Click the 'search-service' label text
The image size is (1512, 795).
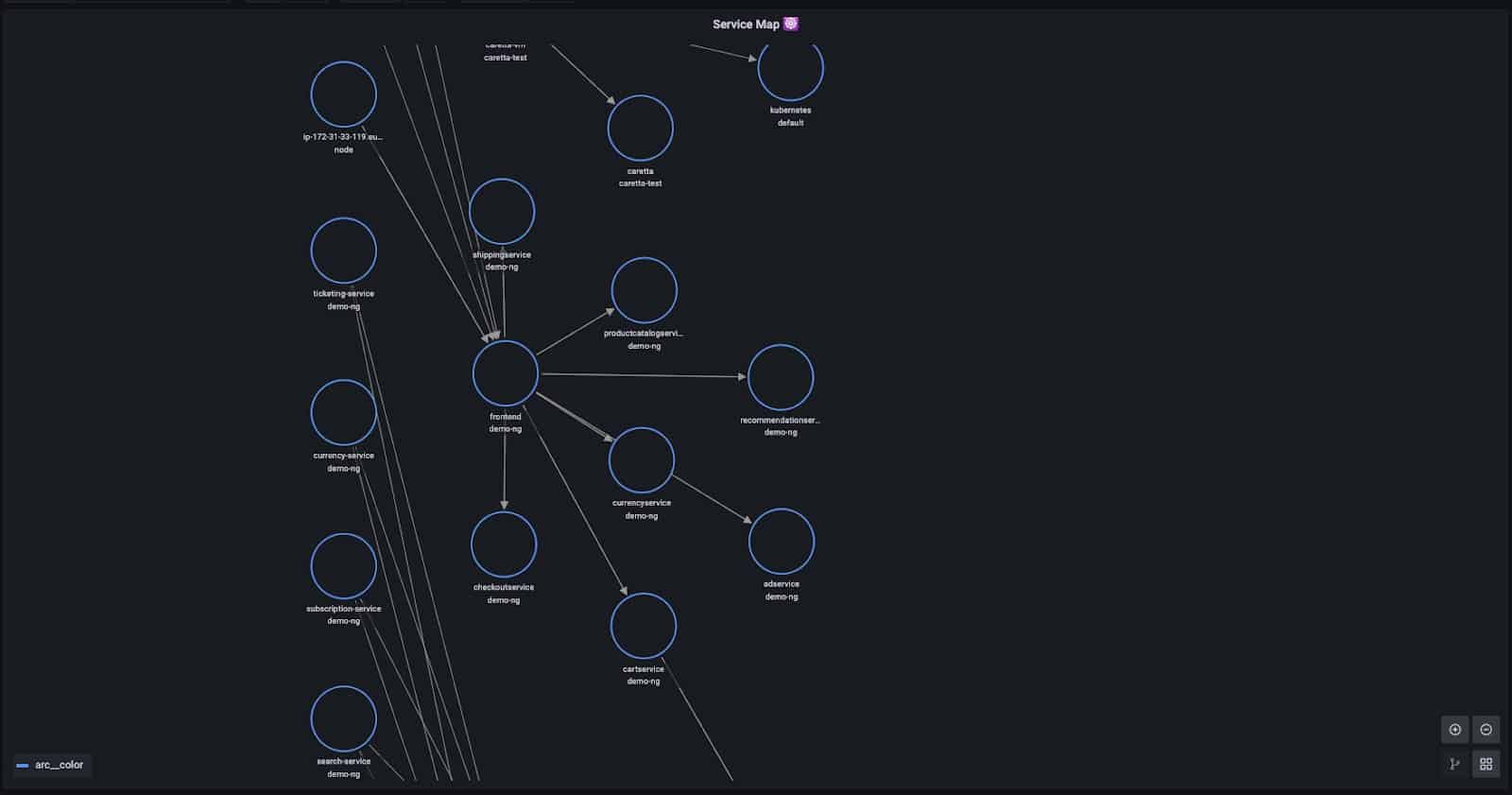344,762
